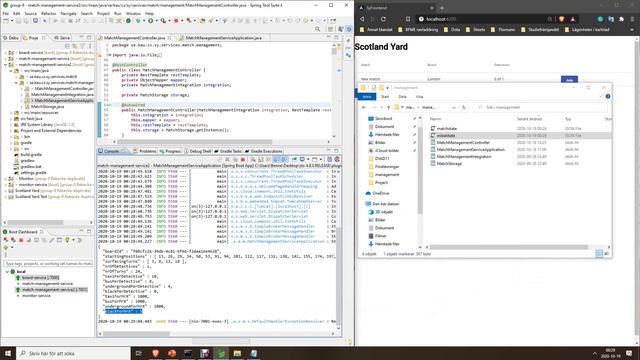The height and width of the screenshot is (360, 640).
Task: Expand the browser bookmarks overflow chevron
Action: click(632, 29)
